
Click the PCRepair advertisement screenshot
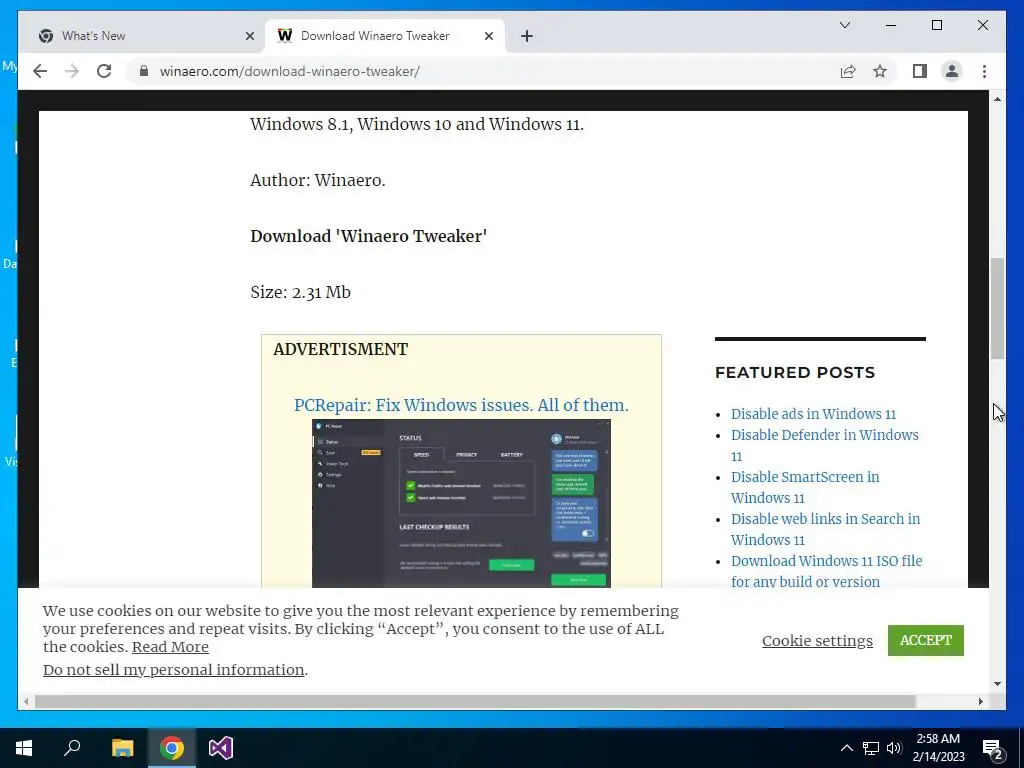[461, 504]
